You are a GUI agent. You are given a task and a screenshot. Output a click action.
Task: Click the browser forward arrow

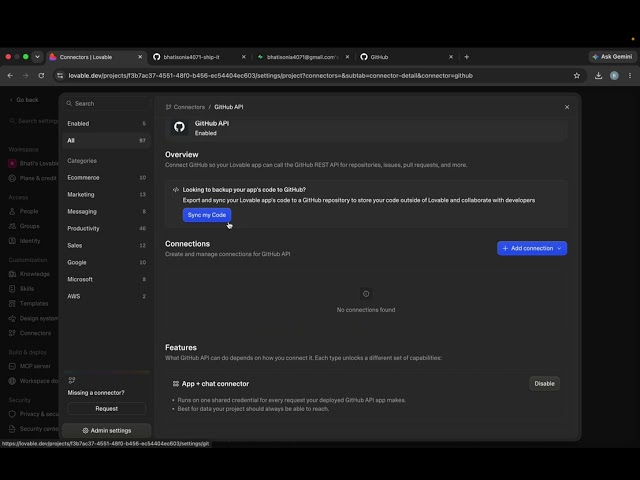tap(26, 76)
